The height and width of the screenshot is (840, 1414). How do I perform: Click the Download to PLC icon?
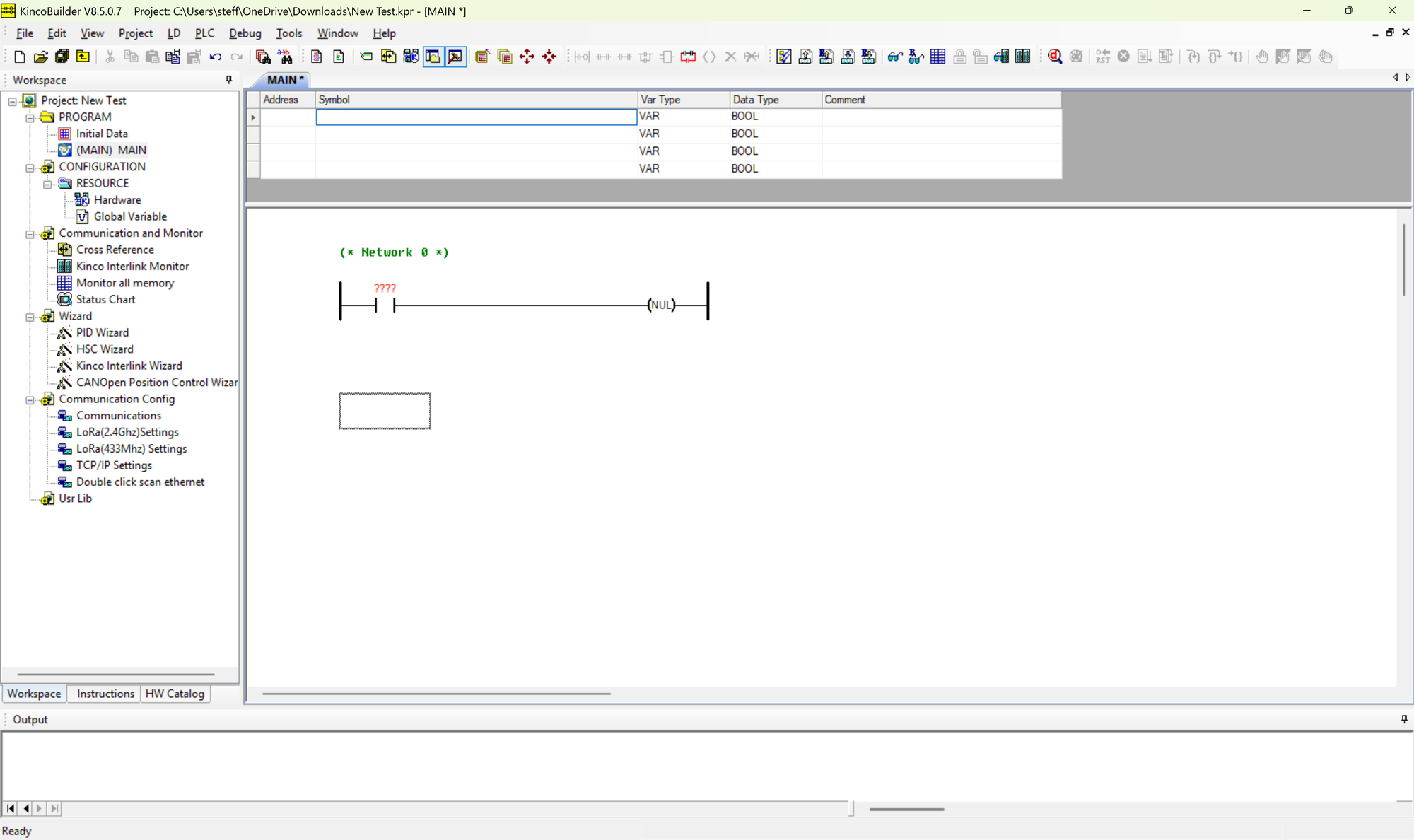[x=848, y=57]
